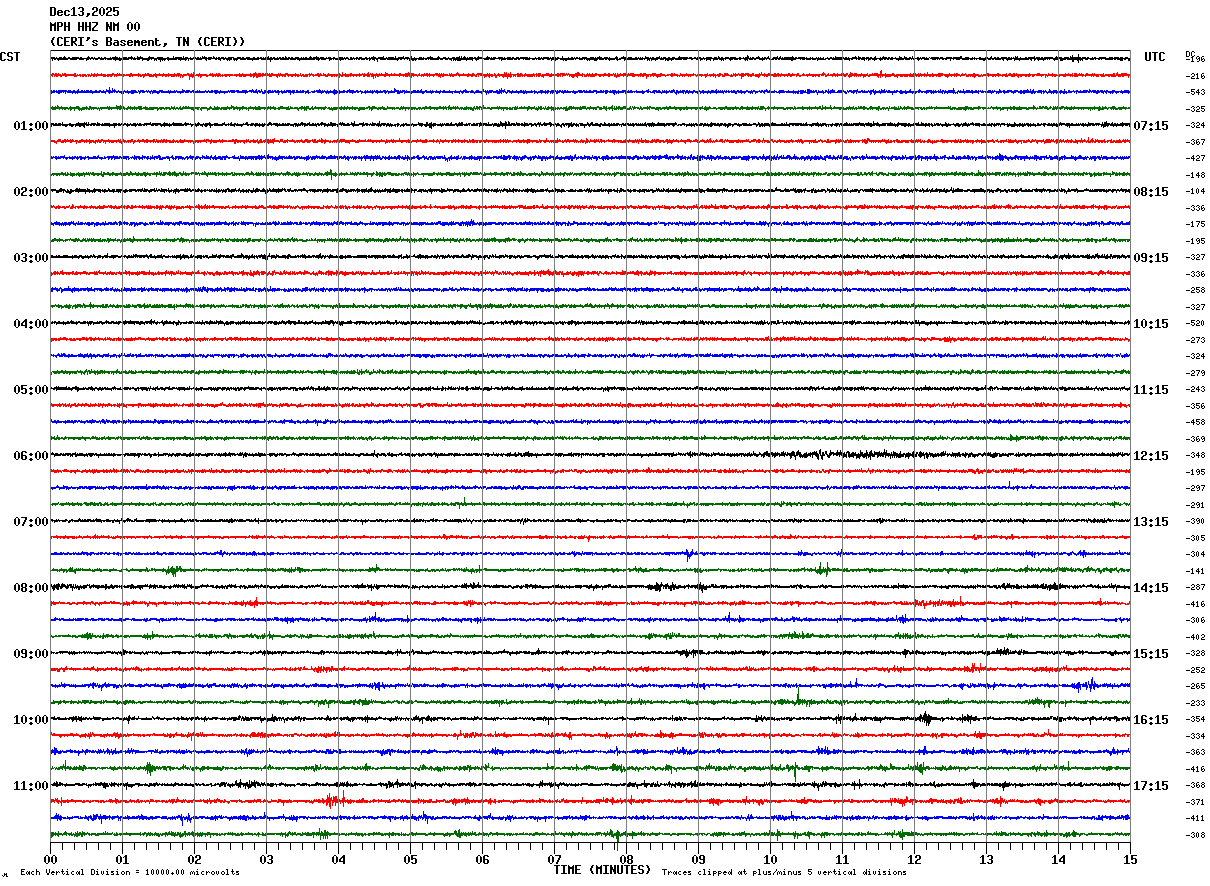Click the DC offset value '-252'
Screen dimensions: 1210x886
[x=1195, y=670]
